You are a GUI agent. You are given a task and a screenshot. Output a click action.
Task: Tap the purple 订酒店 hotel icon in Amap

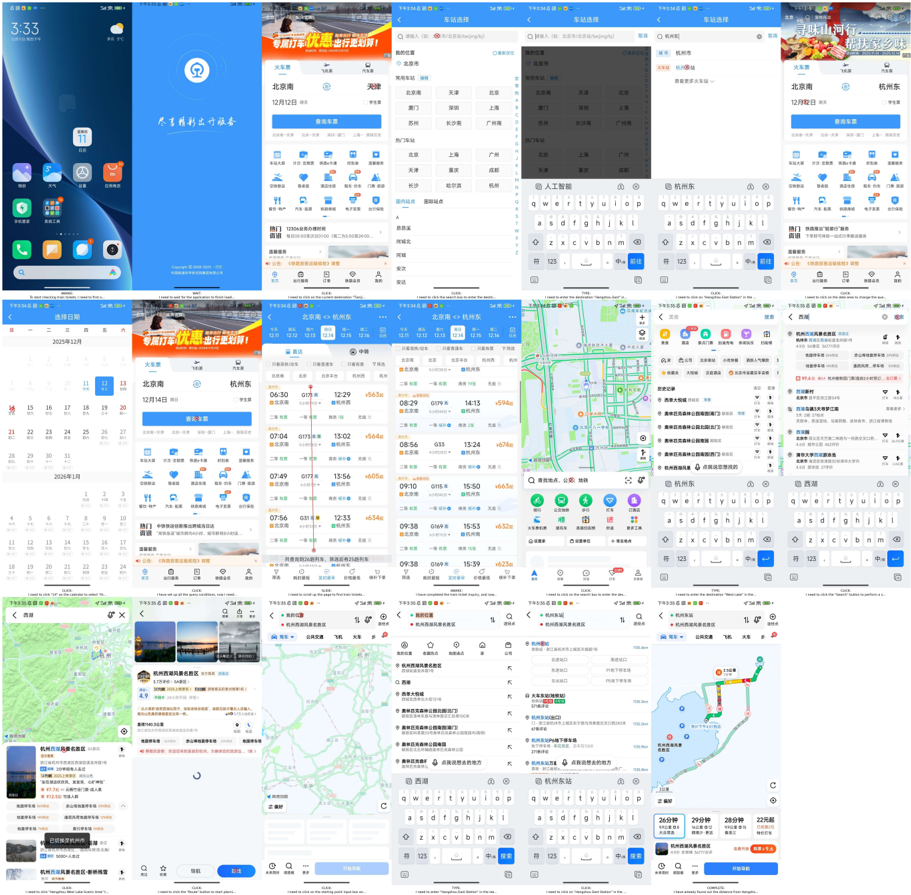(634, 501)
